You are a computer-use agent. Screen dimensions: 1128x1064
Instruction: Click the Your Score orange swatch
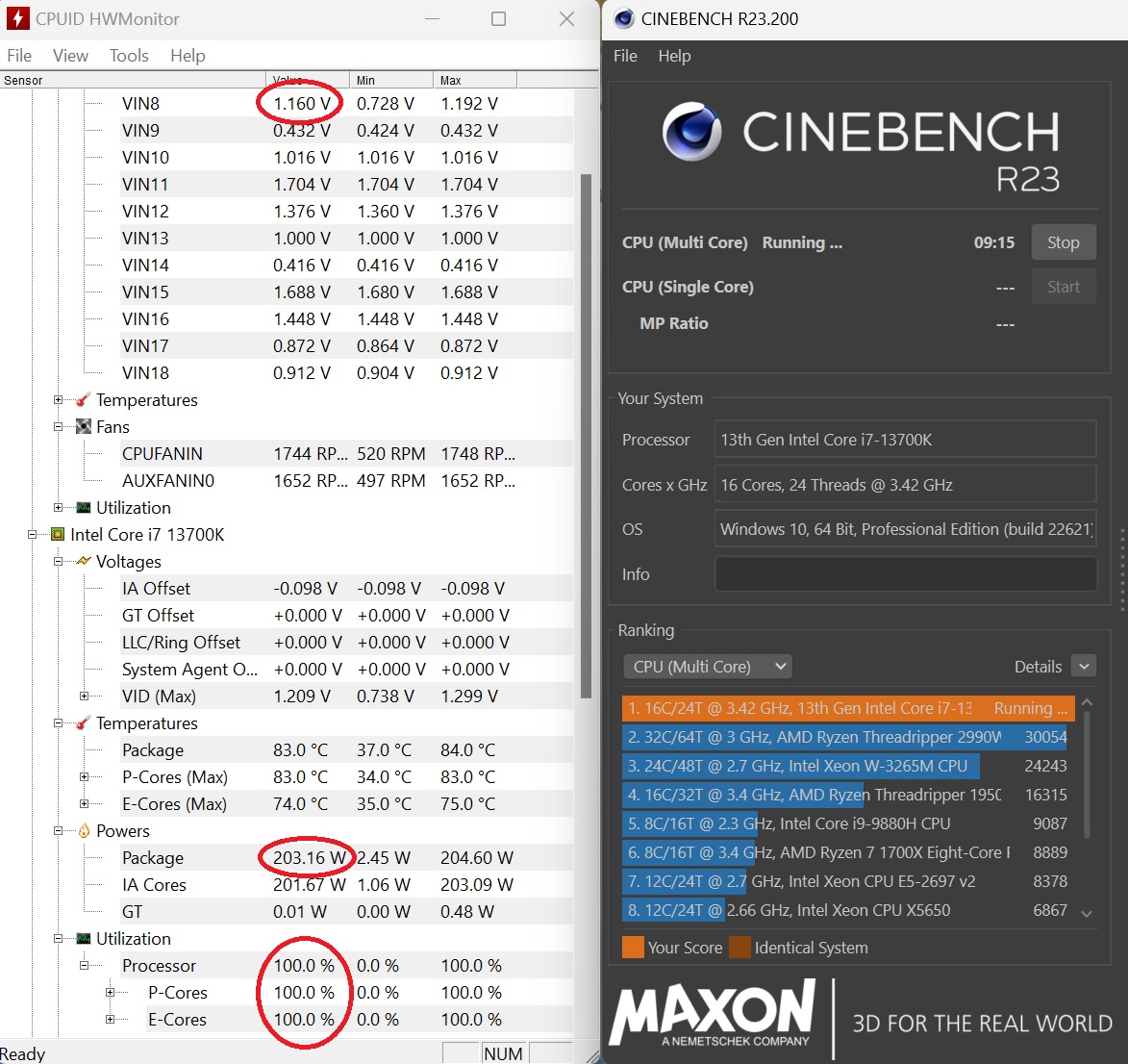pos(633,948)
